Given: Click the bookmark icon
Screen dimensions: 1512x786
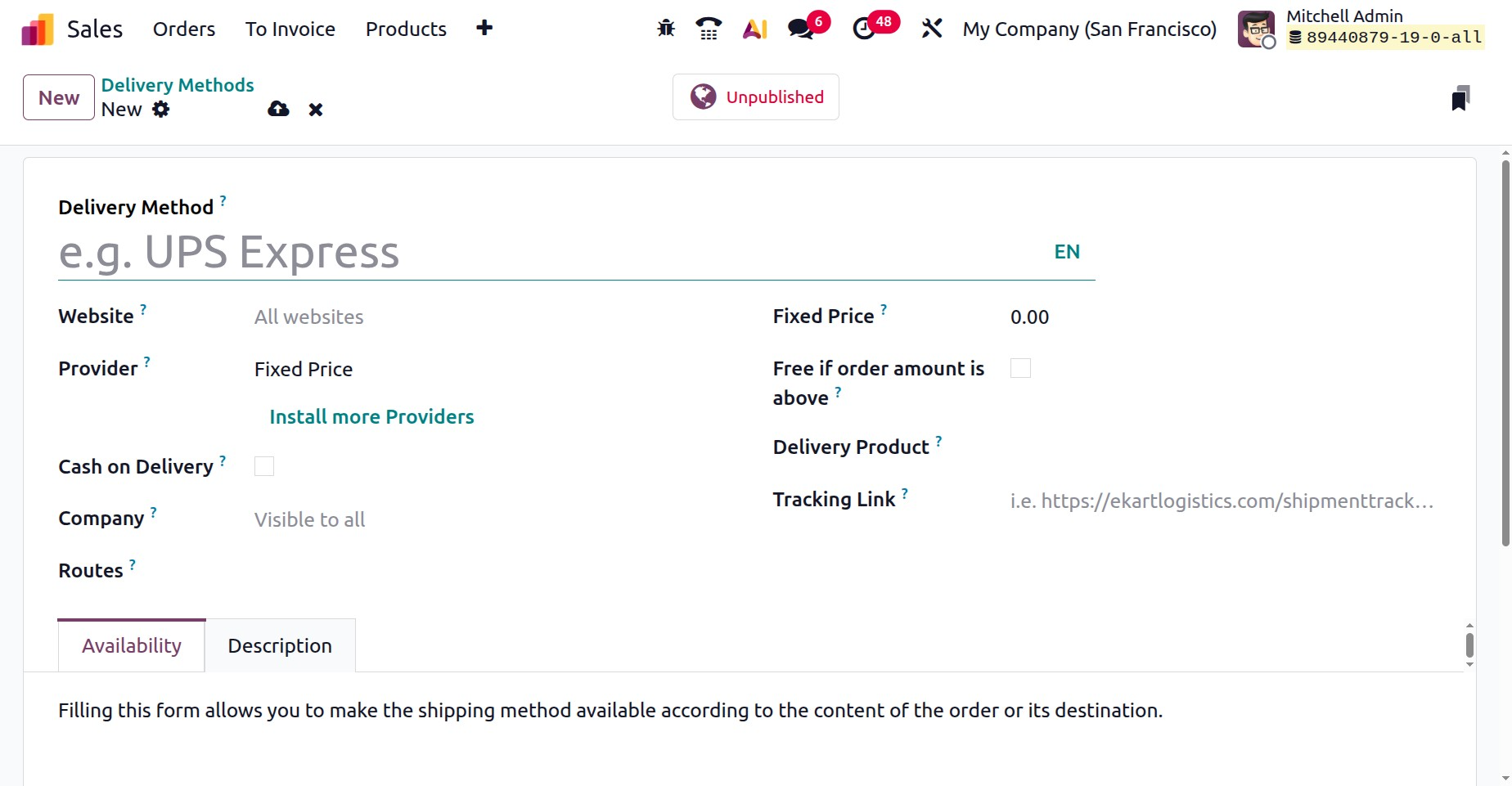Looking at the screenshot, I should [1460, 98].
